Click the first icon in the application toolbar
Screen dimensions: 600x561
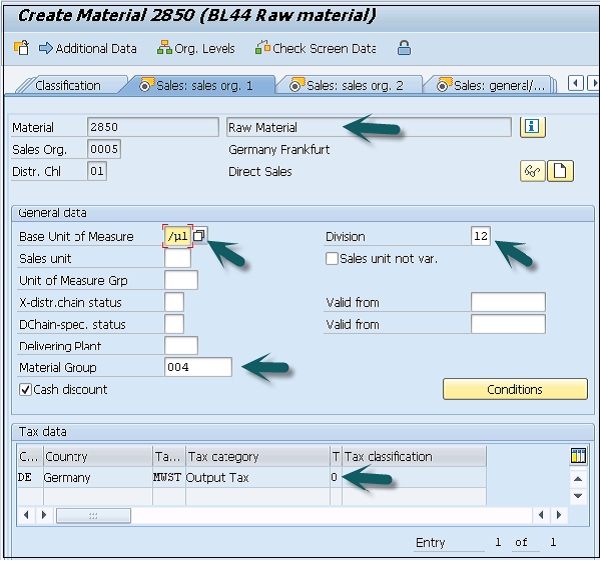coord(21,48)
